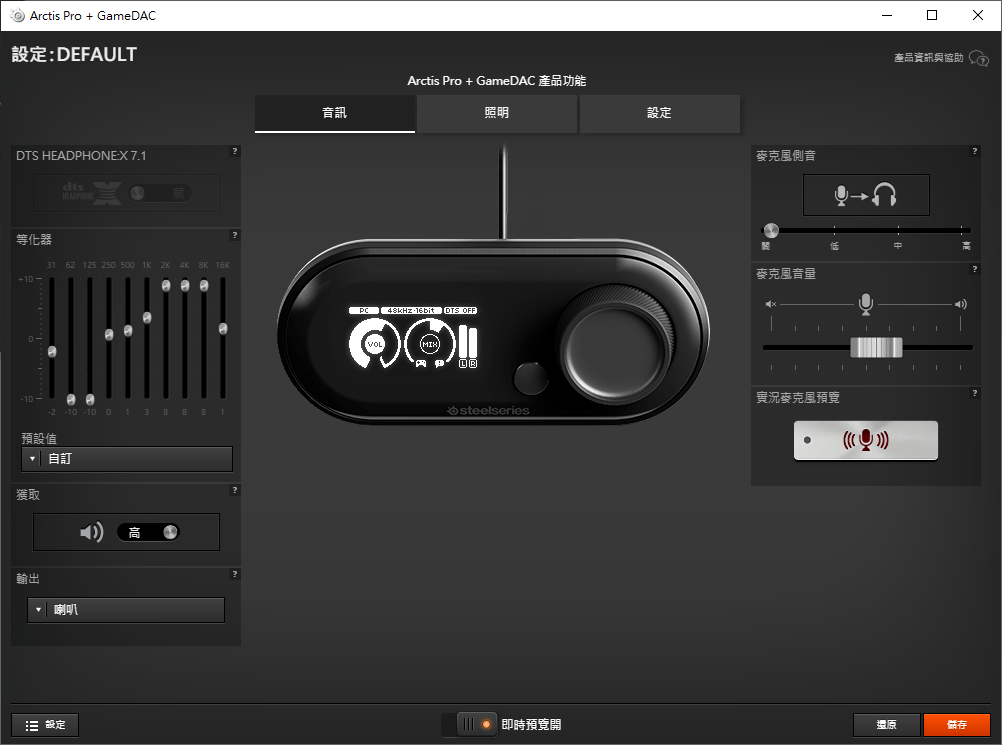Click the Arctis Pro + GameDAC title bar icon
The image size is (1002, 745).
pos(17,15)
